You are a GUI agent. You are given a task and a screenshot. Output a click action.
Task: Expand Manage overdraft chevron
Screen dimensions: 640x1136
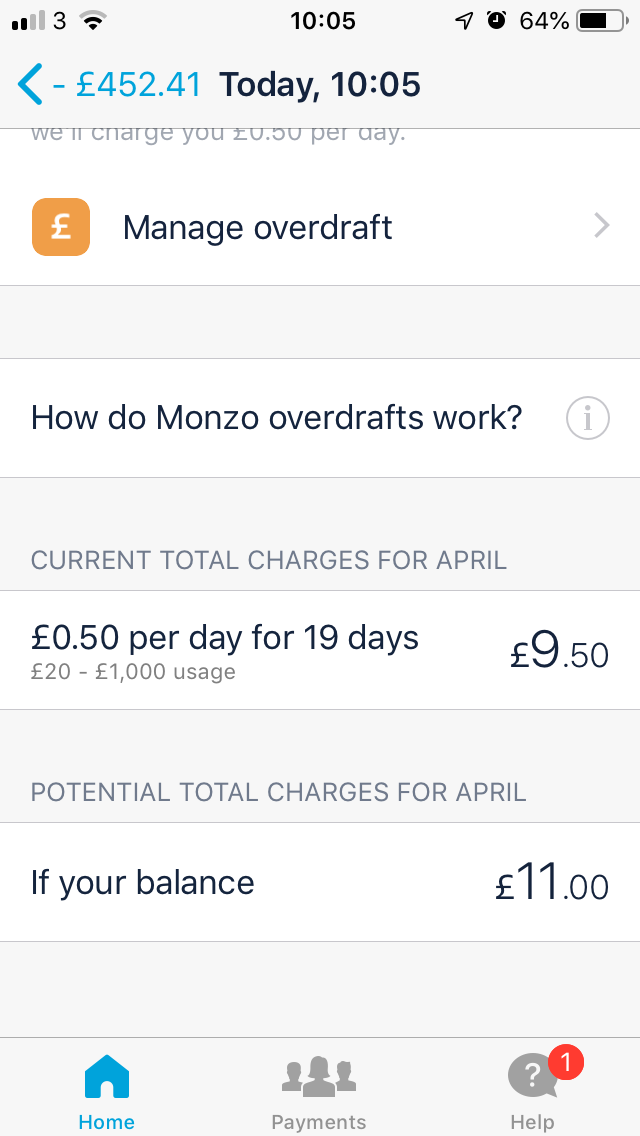tap(601, 227)
